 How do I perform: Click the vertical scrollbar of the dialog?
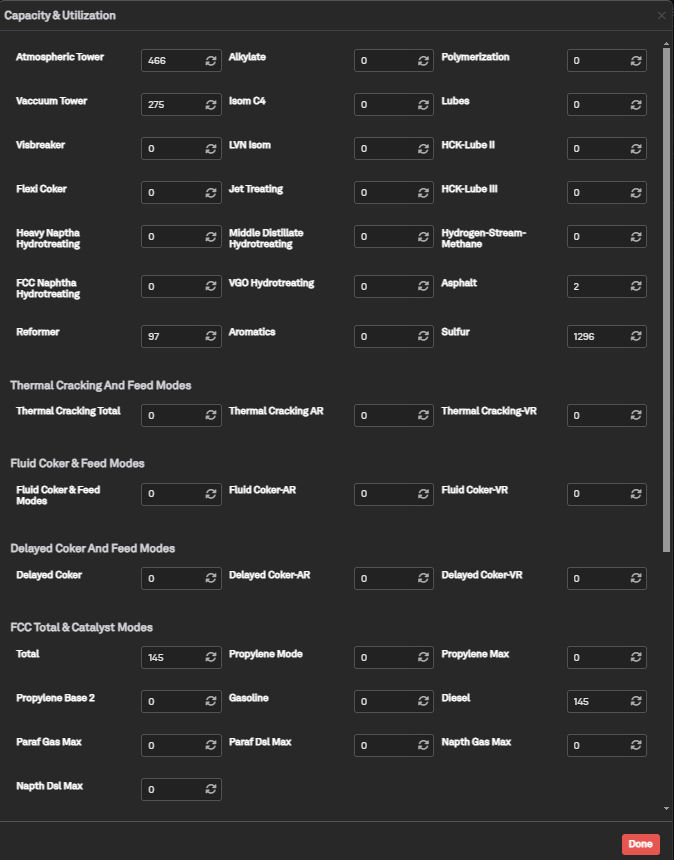[667, 300]
